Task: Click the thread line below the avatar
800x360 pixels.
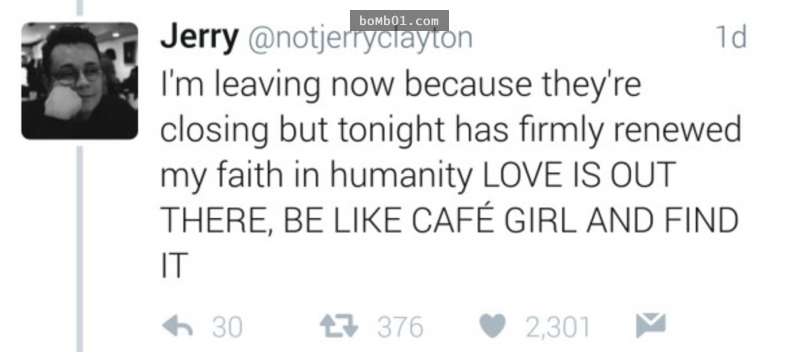Action: [x=80, y=248]
